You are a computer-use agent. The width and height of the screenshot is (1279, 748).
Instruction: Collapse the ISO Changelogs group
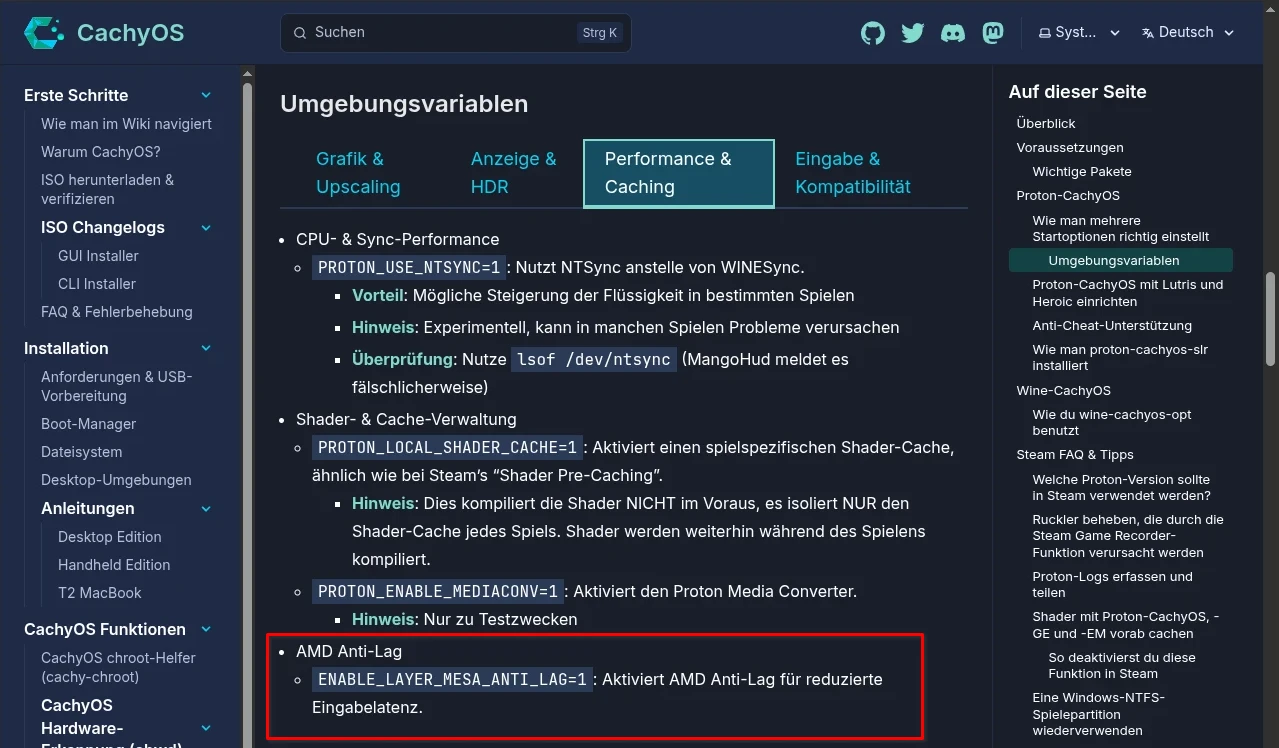(x=206, y=227)
